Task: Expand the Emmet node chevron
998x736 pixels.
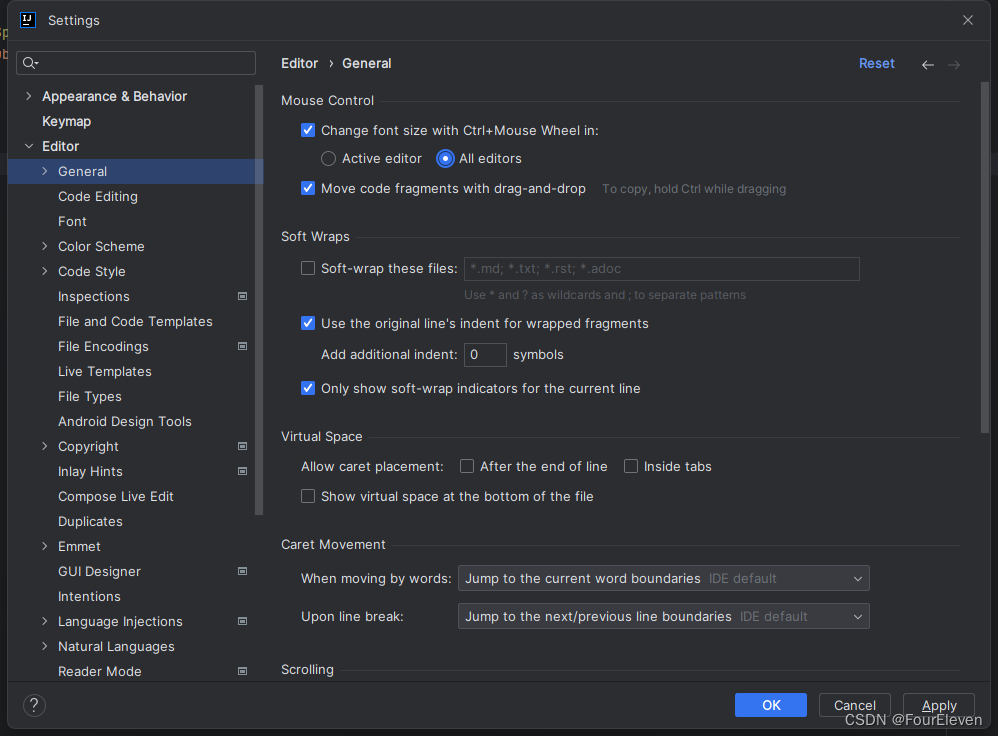Action: (x=45, y=546)
